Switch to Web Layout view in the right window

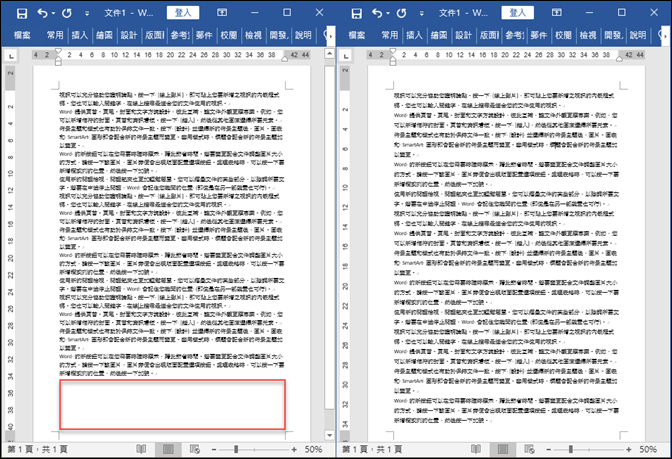click(x=530, y=449)
